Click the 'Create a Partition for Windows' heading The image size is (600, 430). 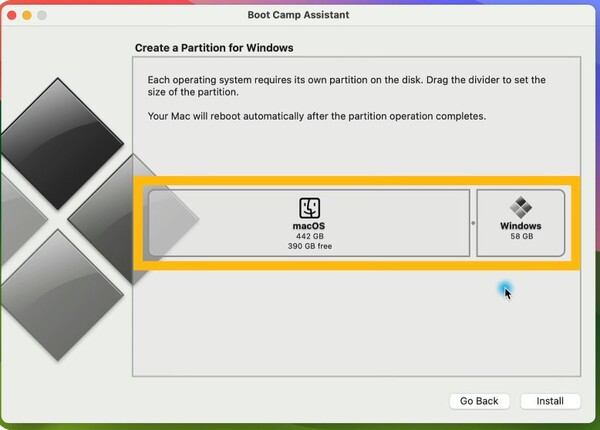coord(214,48)
